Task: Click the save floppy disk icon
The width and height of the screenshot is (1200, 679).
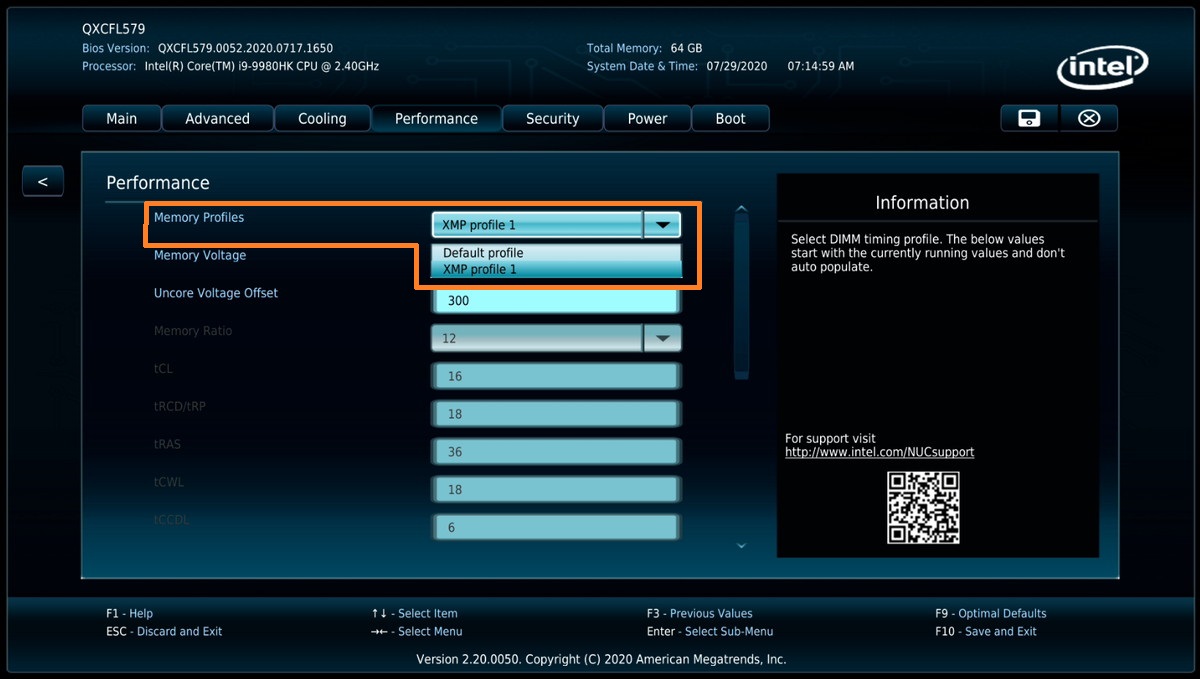Action: coord(1028,118)
